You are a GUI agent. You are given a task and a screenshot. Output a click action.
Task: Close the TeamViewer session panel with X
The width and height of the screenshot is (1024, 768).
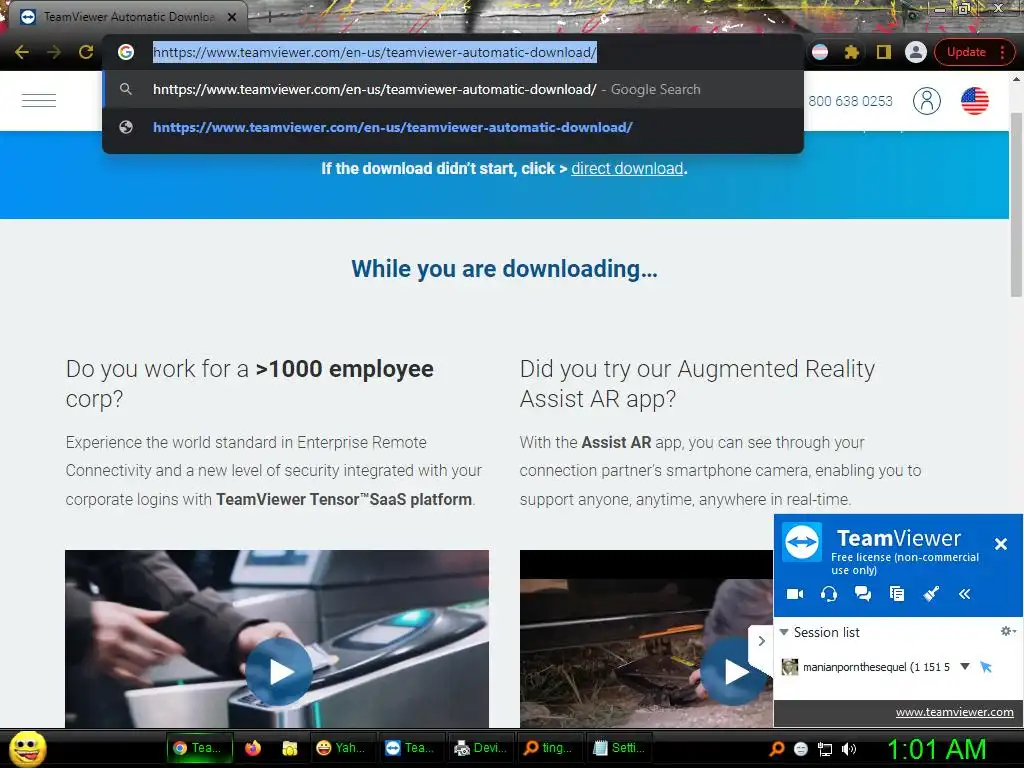(x=1000, y=543)
